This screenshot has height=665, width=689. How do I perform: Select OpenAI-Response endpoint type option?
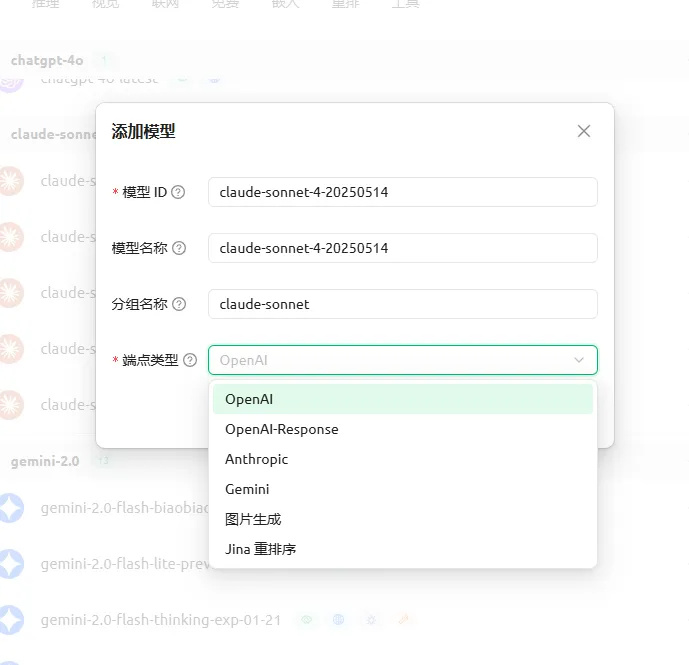point(403,429)
